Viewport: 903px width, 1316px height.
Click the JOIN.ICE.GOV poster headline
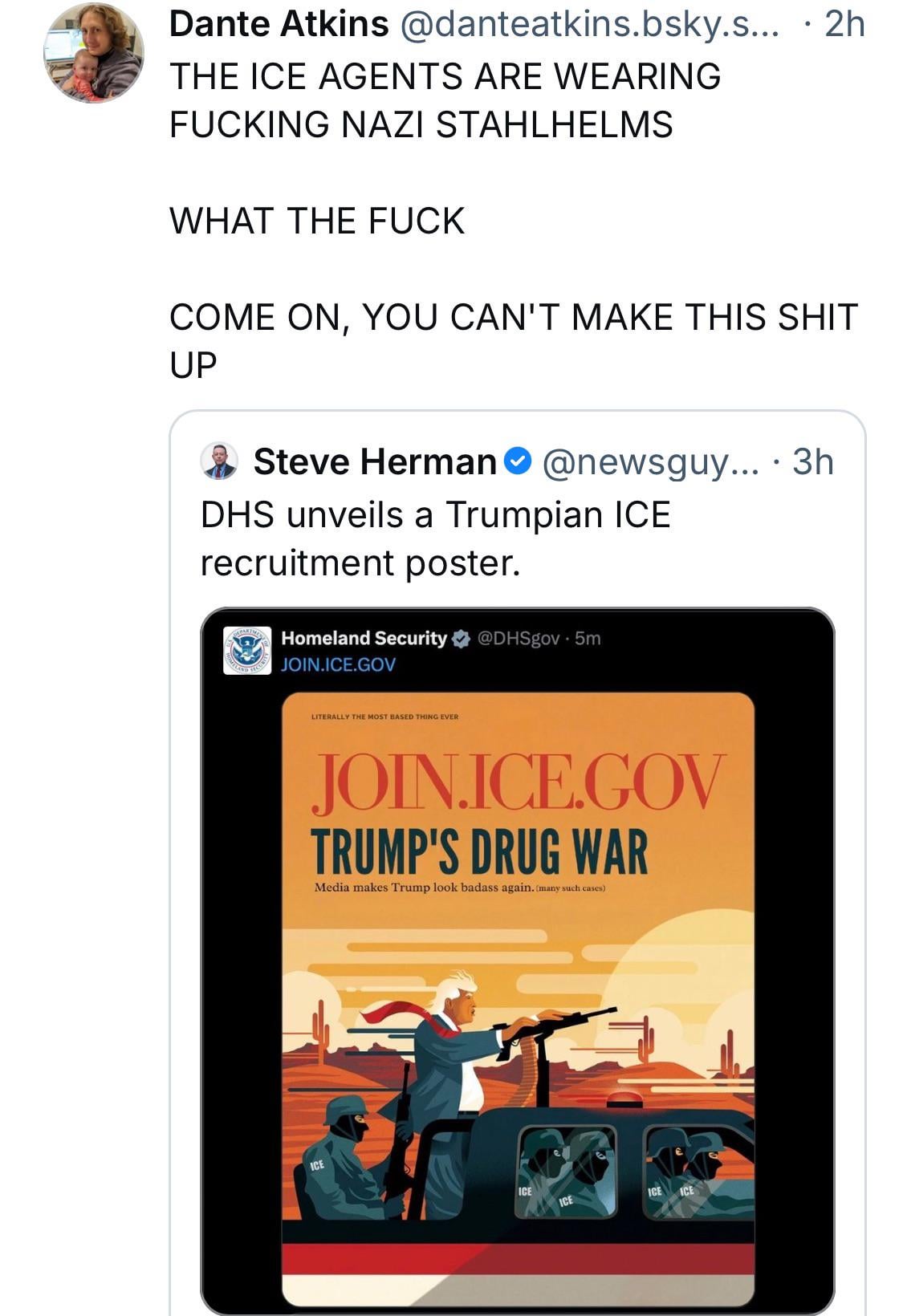[519, 783]
